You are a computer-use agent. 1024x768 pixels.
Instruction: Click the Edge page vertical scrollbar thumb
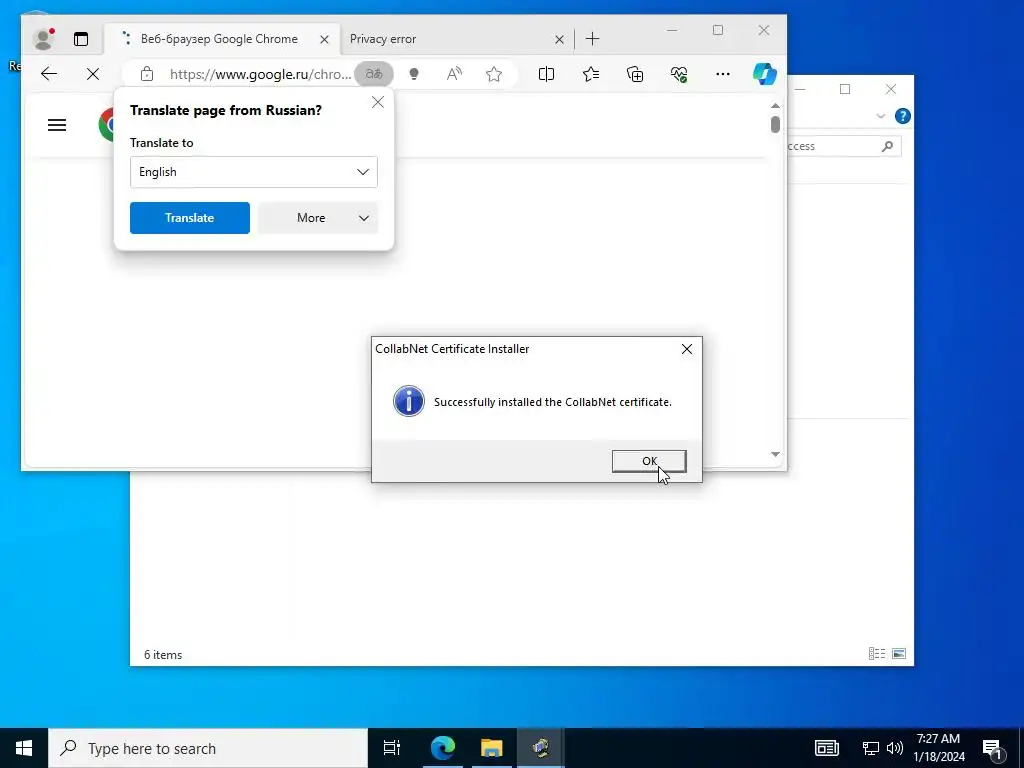(x=775, y=124)
